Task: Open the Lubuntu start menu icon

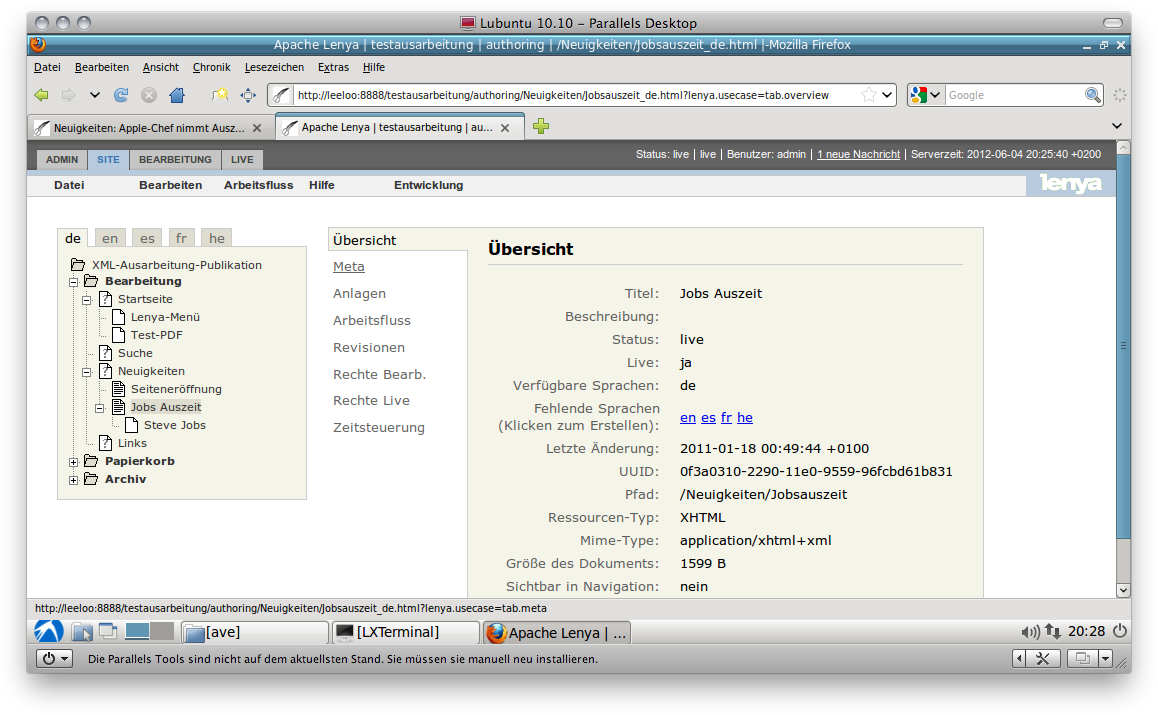Action: (x=49, y=631)
